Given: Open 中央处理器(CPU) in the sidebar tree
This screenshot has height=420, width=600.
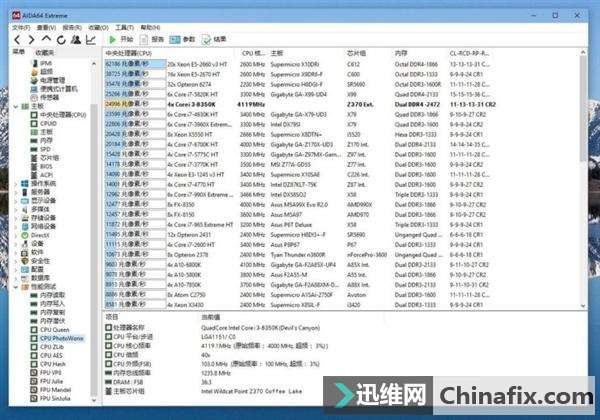Looking at the screenshot, I should [x=63, y=115].
